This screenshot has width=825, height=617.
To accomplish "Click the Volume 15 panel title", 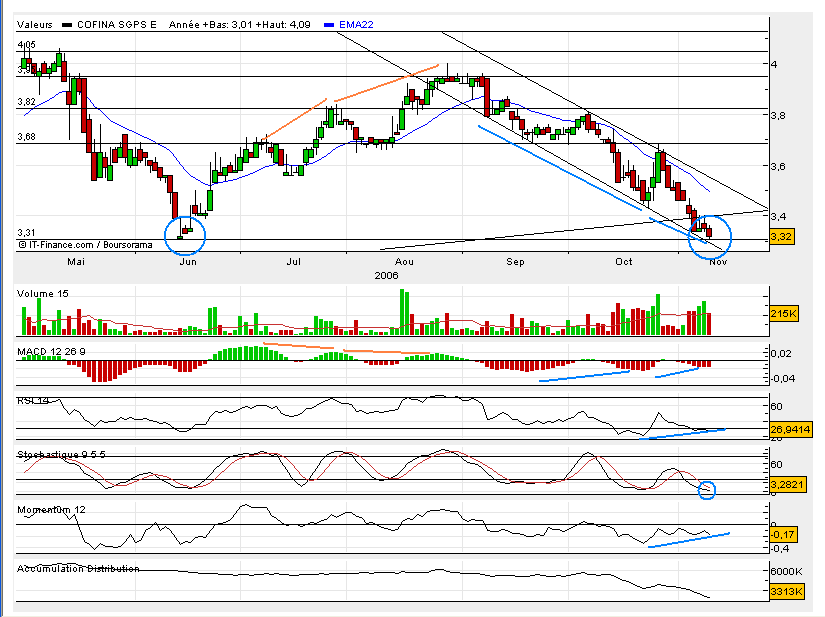I will [43, 294].
